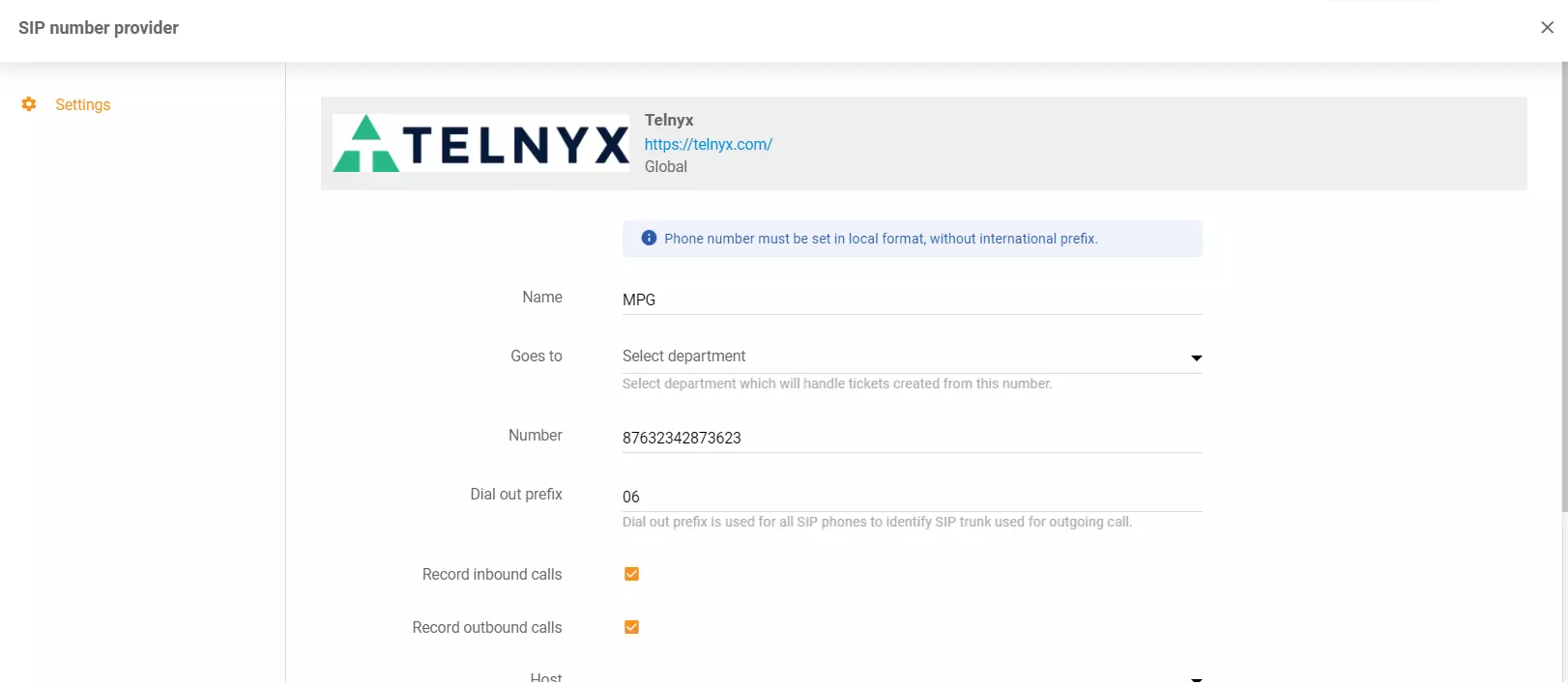
Task: Click the X icon to close the dialog
Action: click(1547, 27)
